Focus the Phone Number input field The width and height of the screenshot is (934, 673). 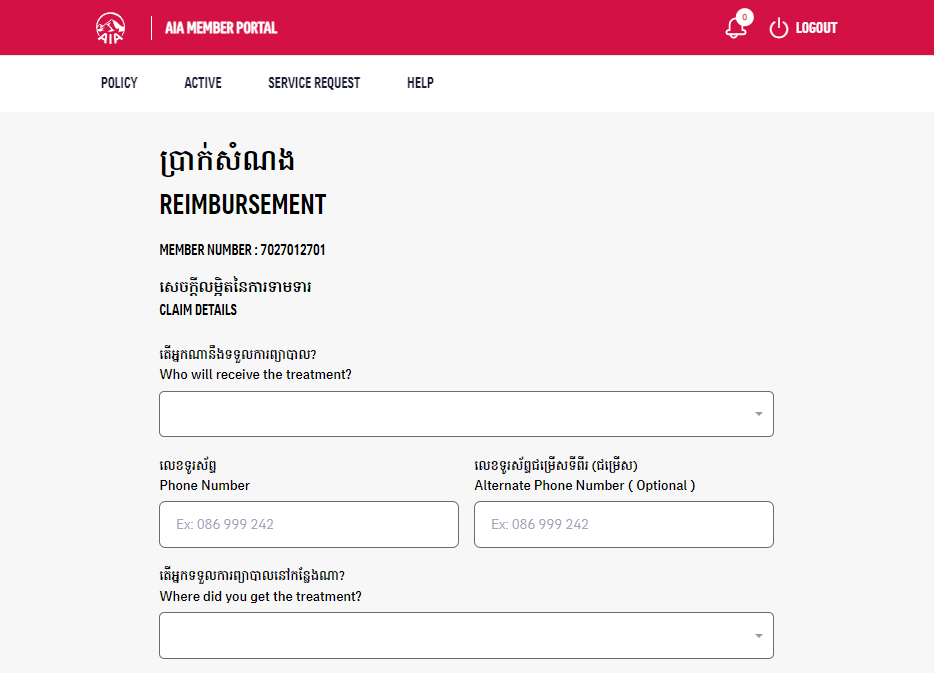[309, 524]
